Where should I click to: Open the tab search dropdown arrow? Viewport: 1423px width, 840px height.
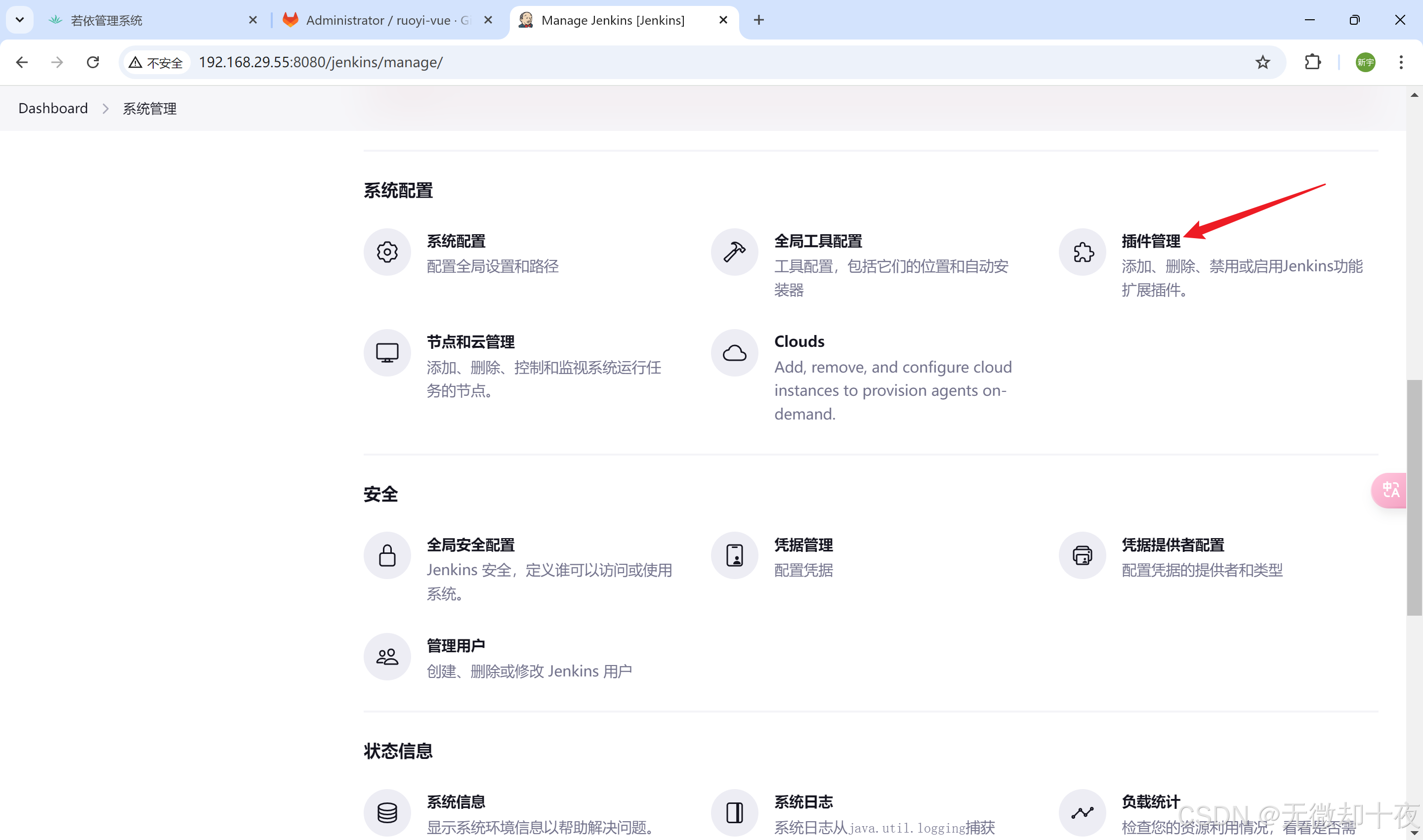click(x=20, y=20)
